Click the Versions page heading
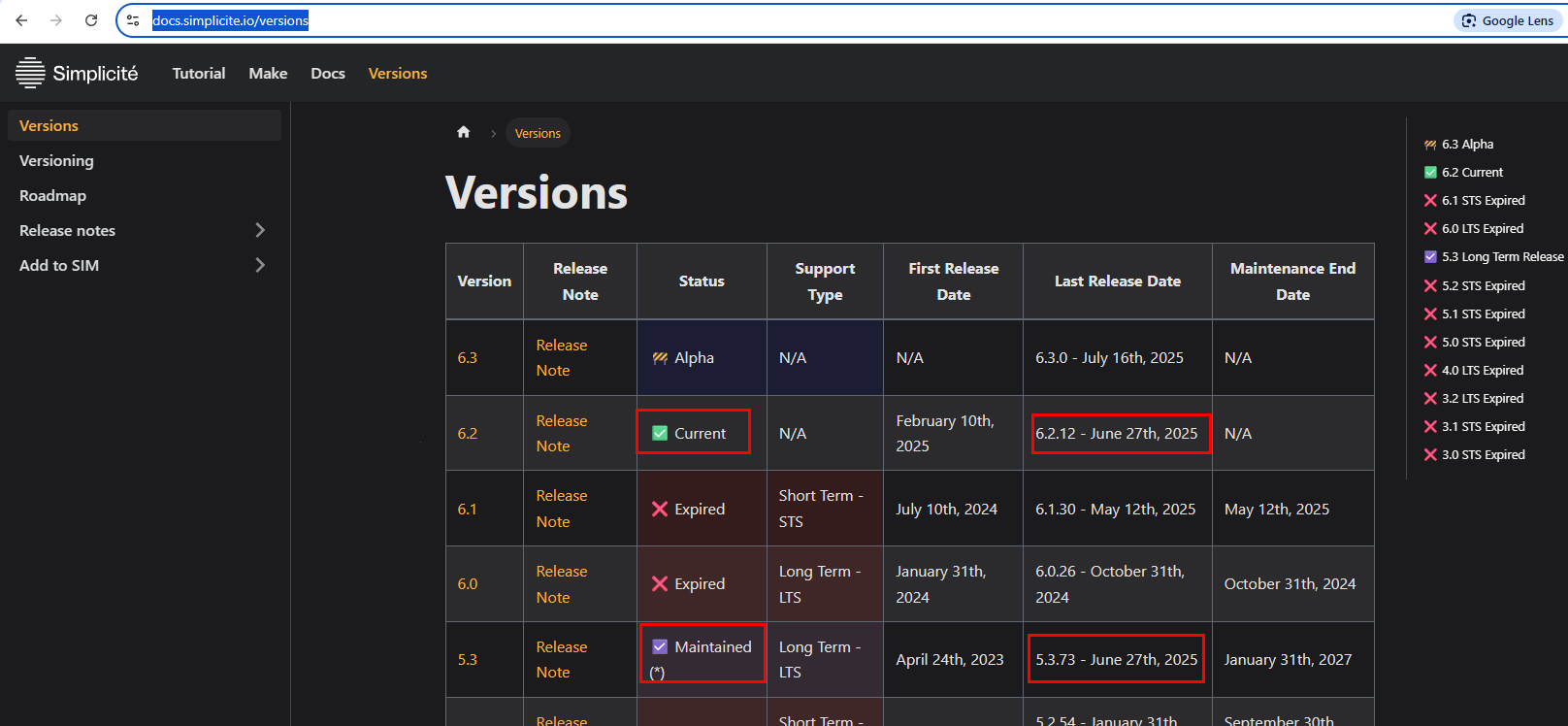This screenshot has height=726, width=1568. tap(537, 193)
